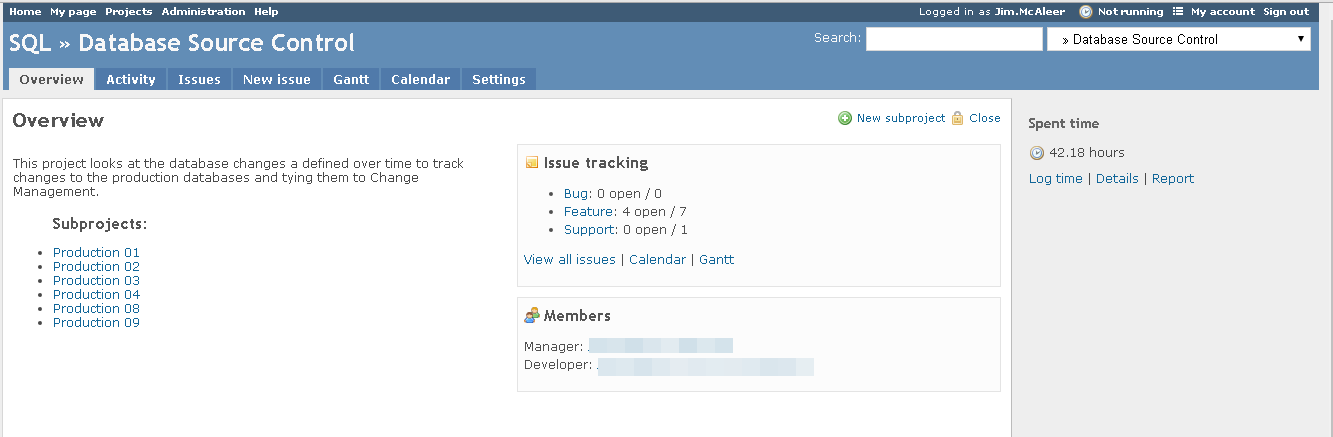Click the padlock Close project icon
1333x437 pixels.
click(x=957, y=118)
